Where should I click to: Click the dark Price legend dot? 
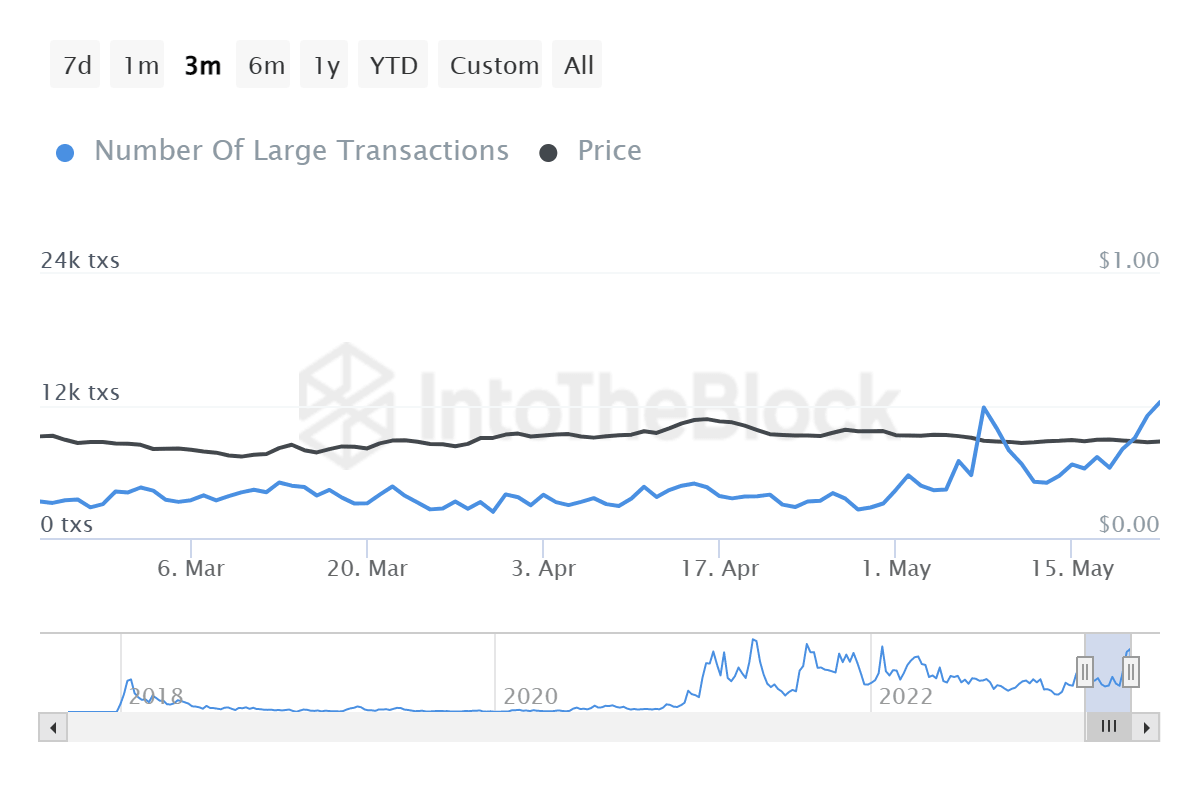point(548,153)
